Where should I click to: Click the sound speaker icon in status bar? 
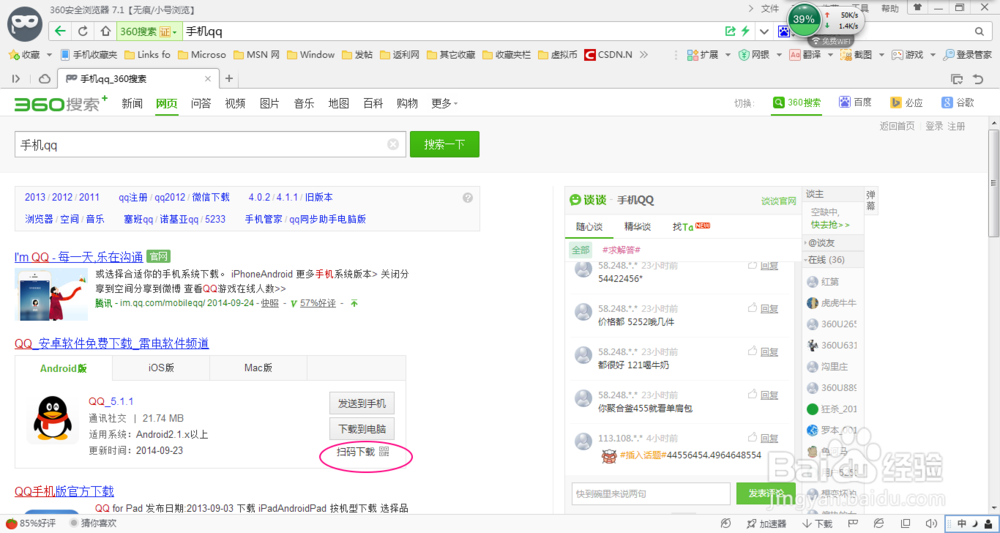(x=930, y=523)
